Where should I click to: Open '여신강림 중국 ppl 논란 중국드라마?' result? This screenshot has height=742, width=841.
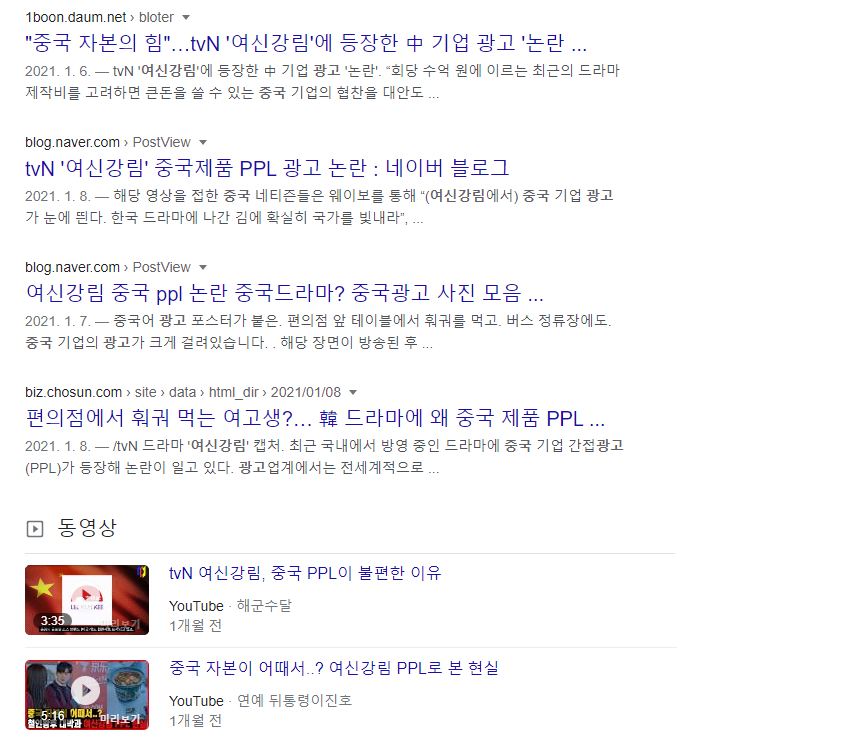tap(284, 293)
